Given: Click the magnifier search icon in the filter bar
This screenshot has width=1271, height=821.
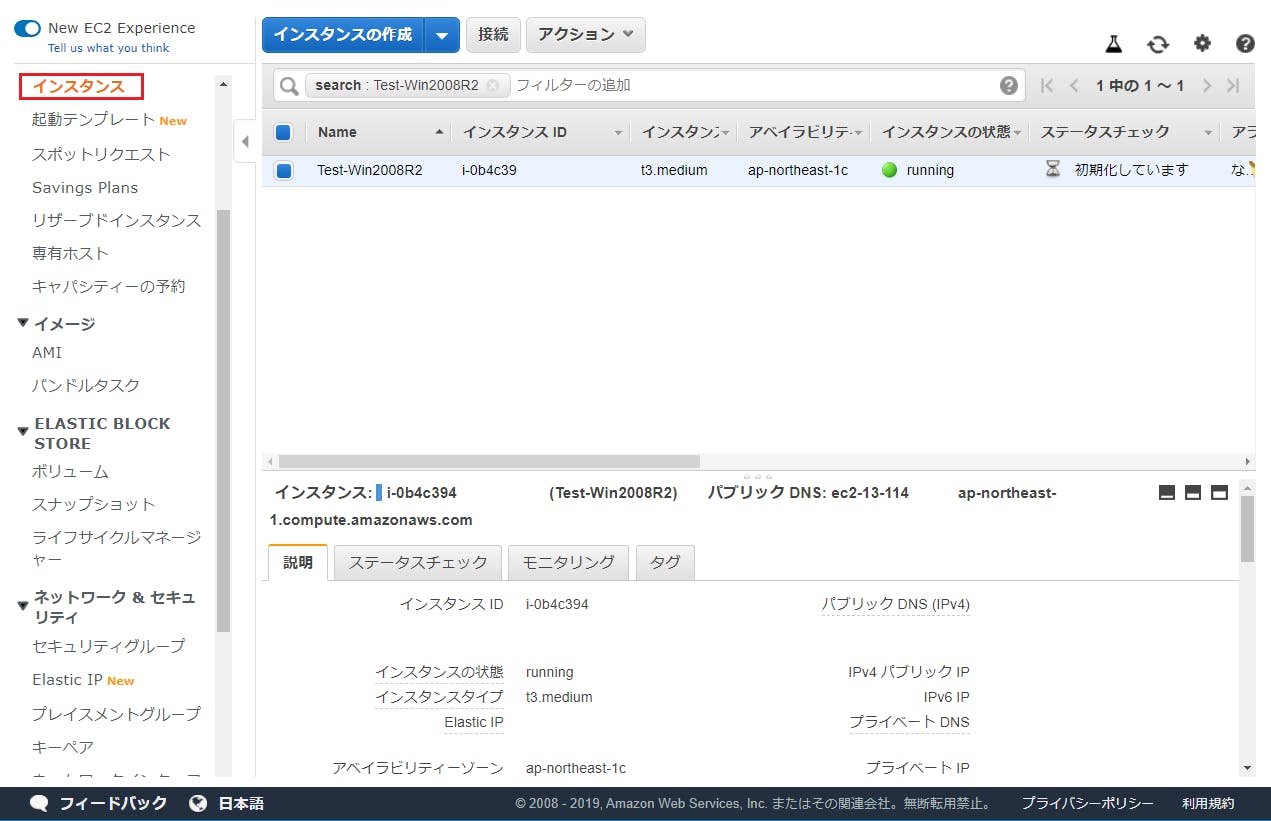Looking at the screenshot, I should (289, 86).
